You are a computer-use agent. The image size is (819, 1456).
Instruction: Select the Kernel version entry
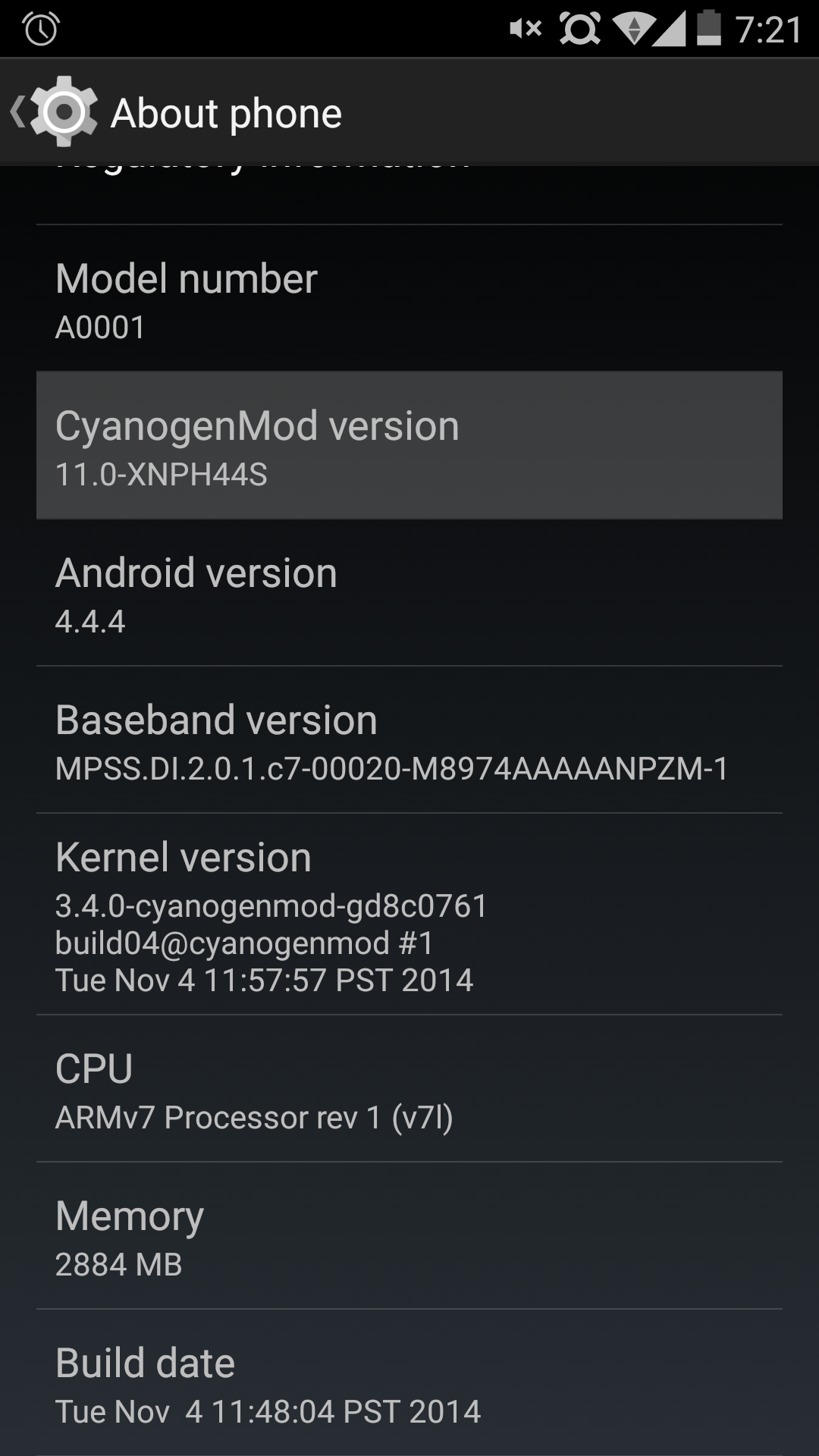click(x=409, y=914)
